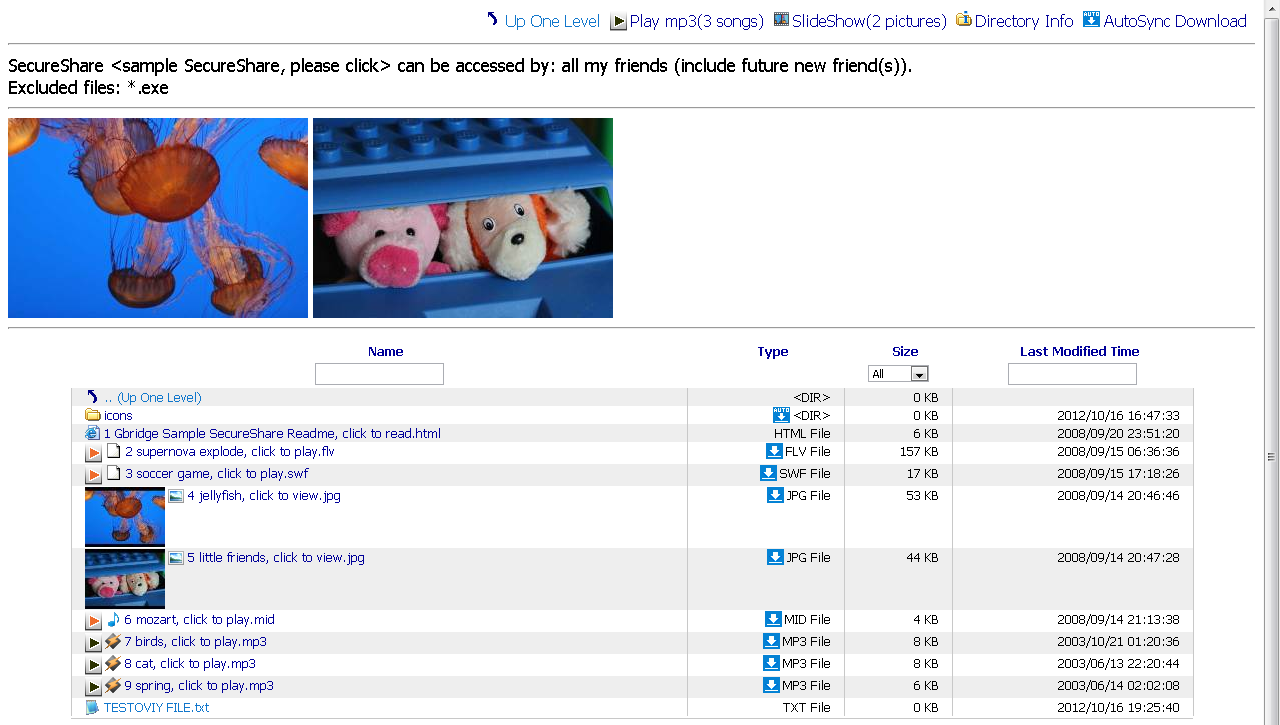Click the Last Modified Time filter field

[x=1072, y=374]
